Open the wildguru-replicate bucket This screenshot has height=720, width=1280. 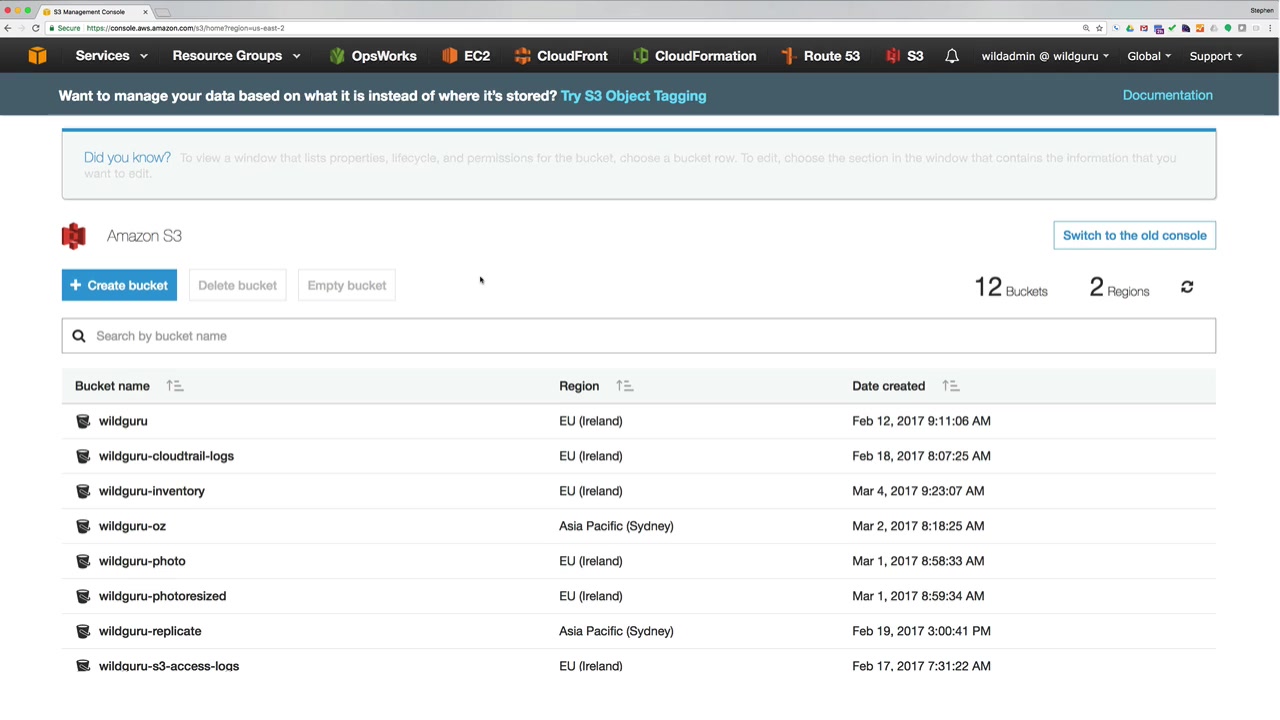click(x=150, y=631)
